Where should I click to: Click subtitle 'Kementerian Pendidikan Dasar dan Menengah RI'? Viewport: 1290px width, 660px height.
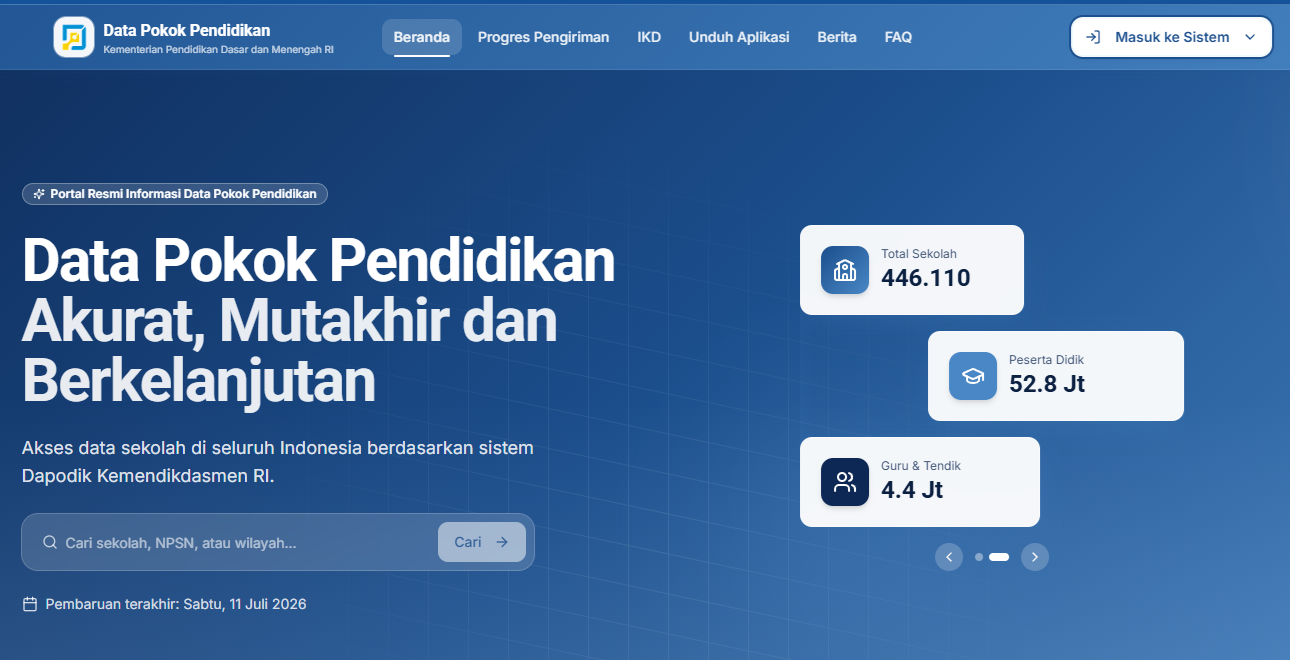(x=219, y=49)
